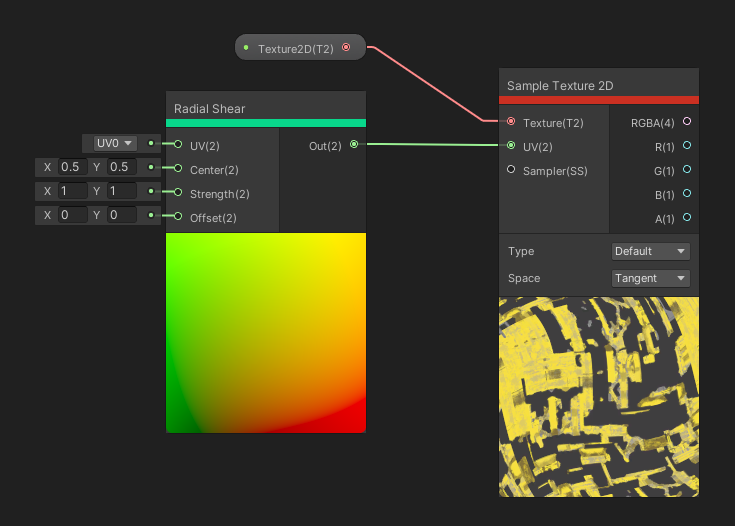Click the Sampler(SS) input port
This screenshot has height=526, width=735.
coord(512,170)
